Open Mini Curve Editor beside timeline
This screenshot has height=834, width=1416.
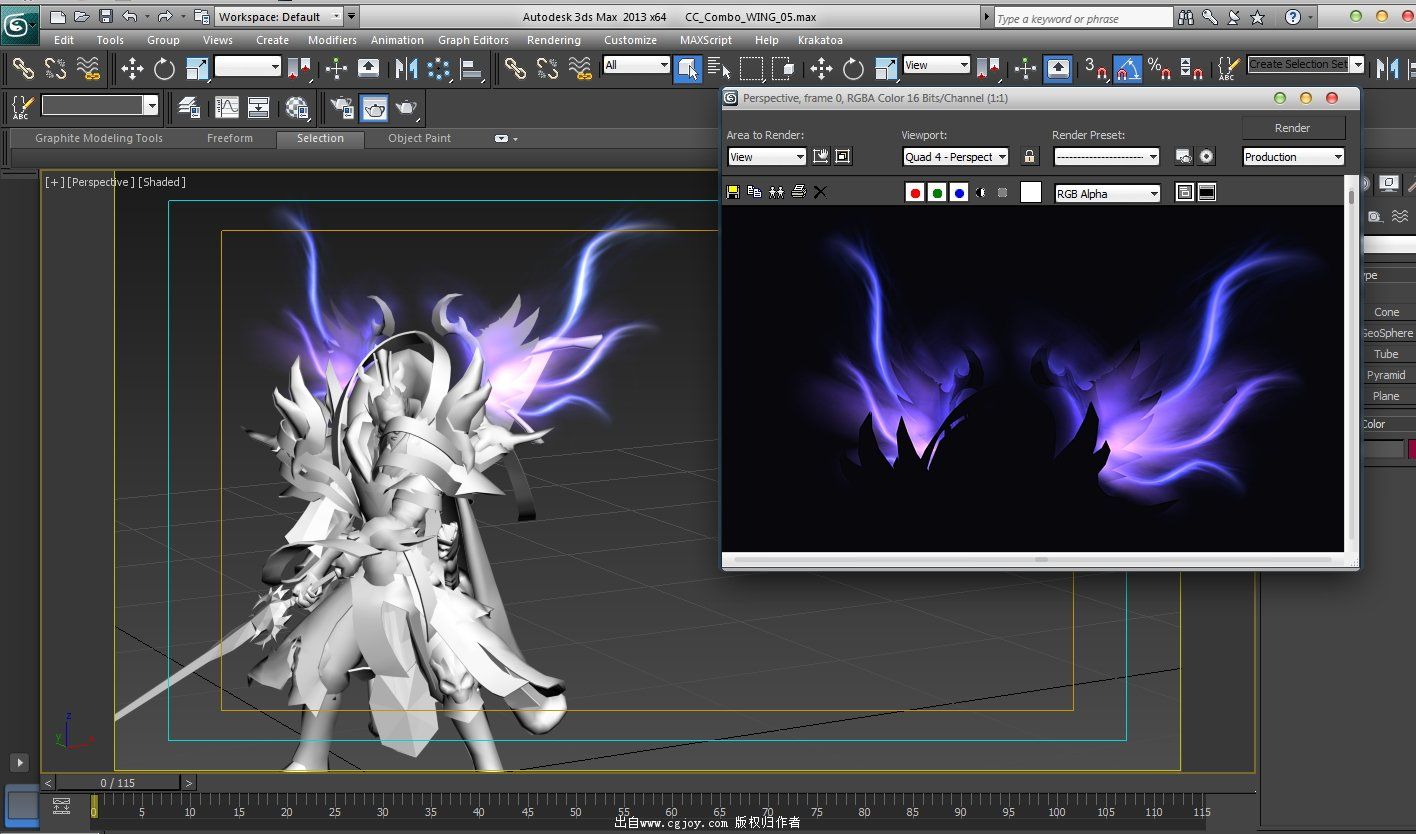61,806
